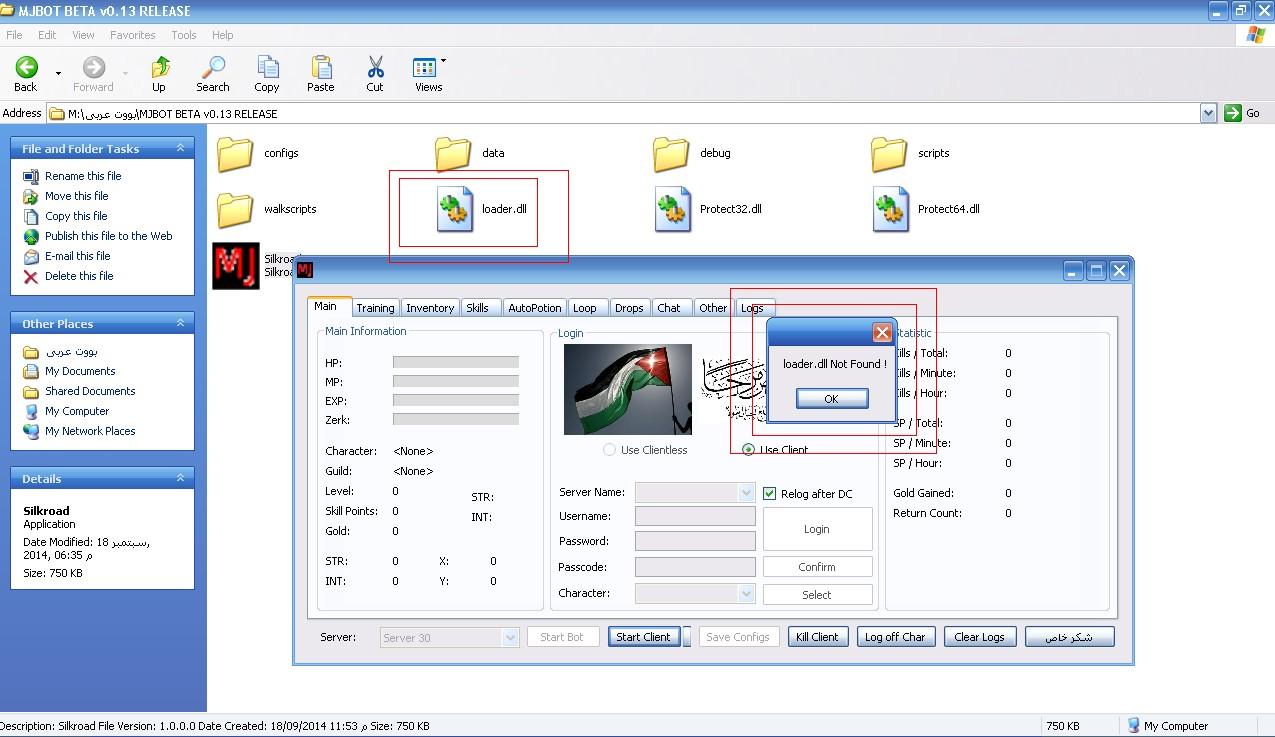Open the Favorites menu

[133, 35]
